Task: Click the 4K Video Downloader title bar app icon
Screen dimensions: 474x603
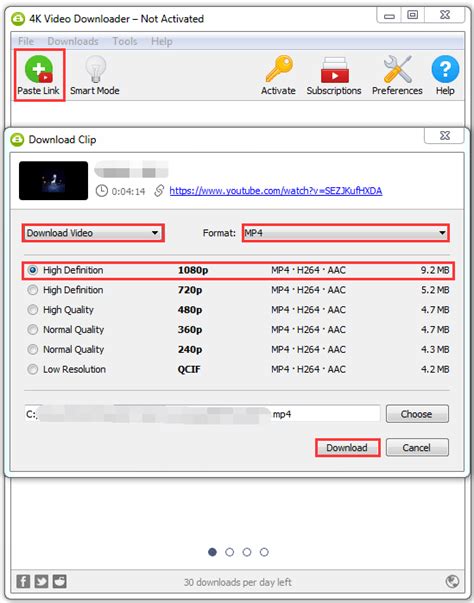Action: (18, 19)
